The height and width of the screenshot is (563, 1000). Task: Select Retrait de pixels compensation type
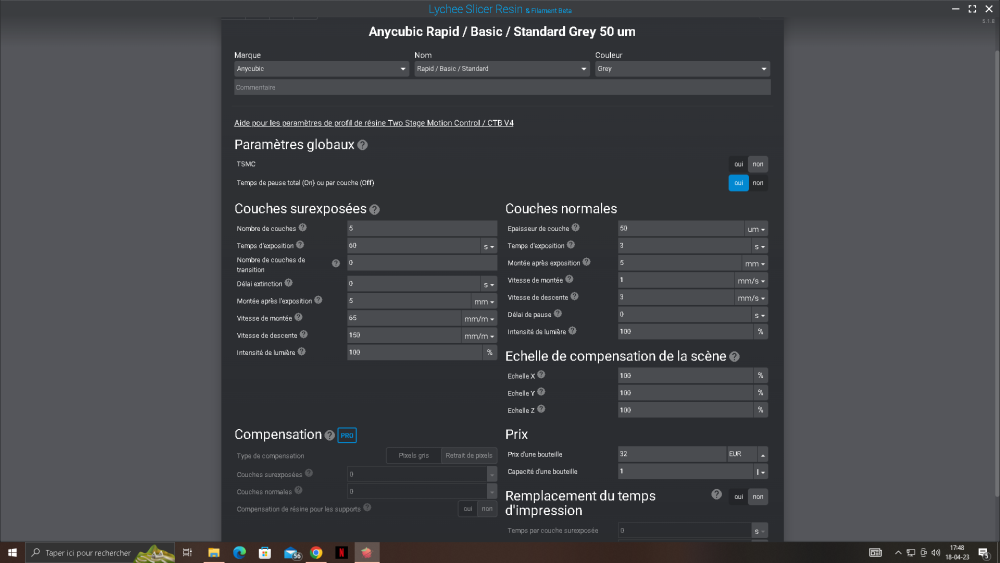[x=469, y=456]
